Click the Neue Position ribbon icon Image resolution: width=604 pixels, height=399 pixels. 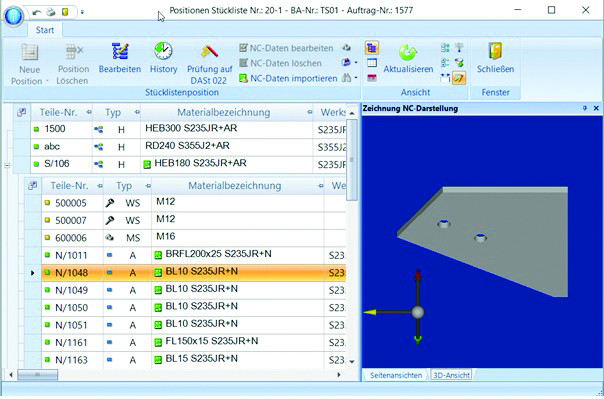[30, 52]
